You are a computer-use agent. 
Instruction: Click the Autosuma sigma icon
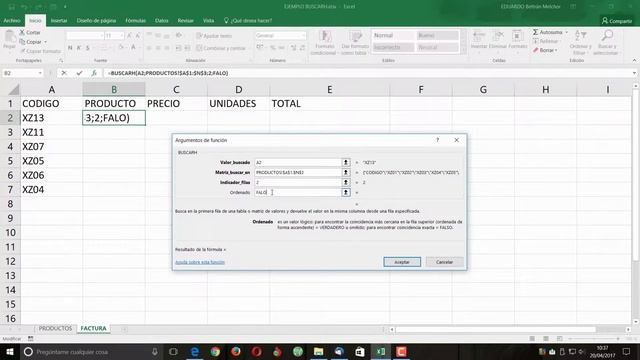(x=536, y=32)
